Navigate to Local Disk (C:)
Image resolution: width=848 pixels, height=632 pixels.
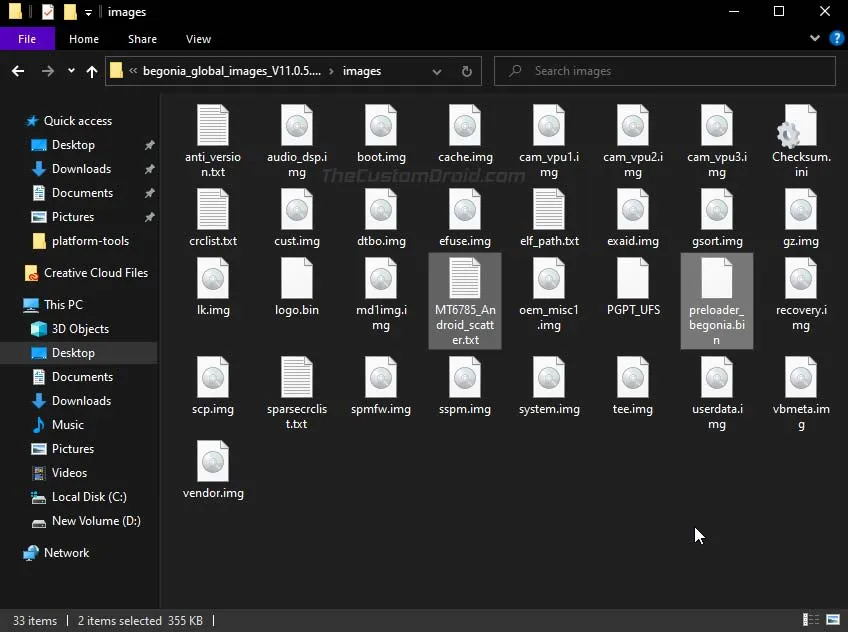pyautogui.click(x=88, y=497)
